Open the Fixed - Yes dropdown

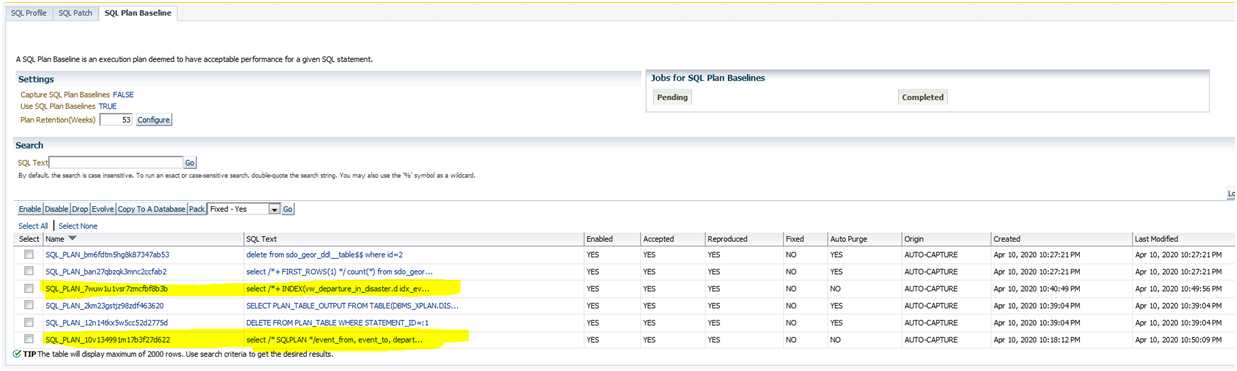[243, 209]
